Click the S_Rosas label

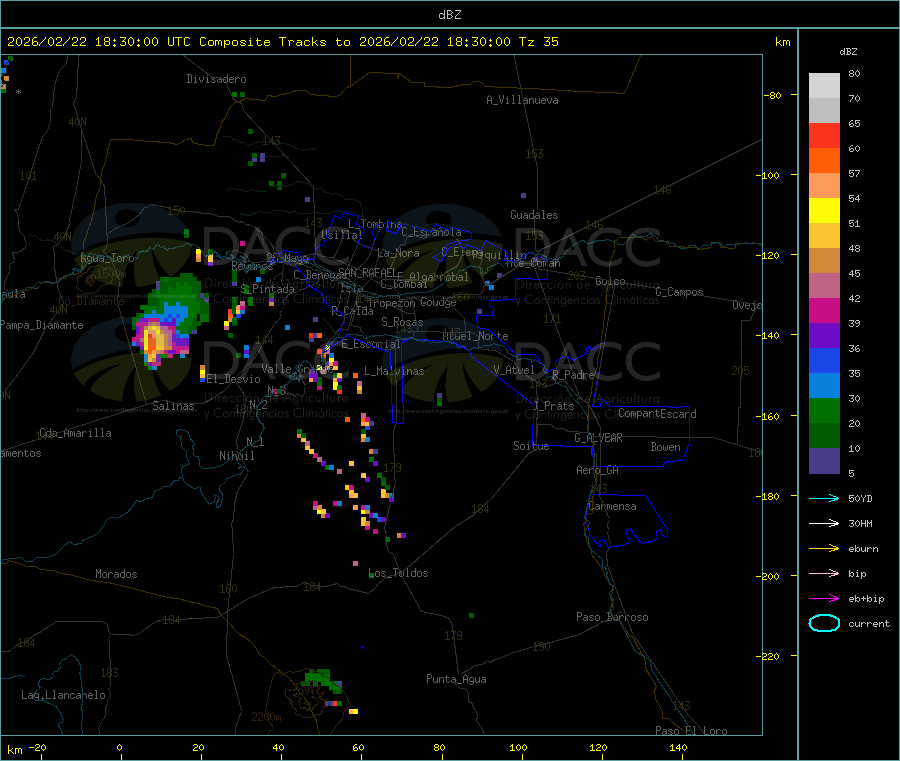click(x=402, y=322)
